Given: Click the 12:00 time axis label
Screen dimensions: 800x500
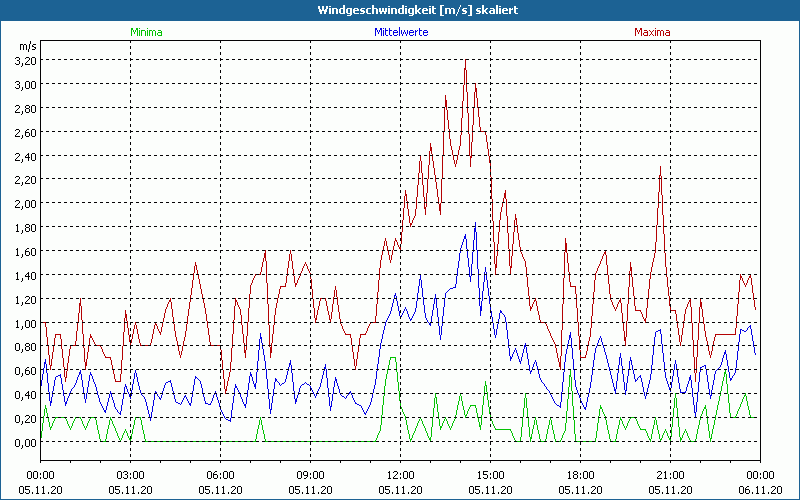Looking at the screenshot, I should tap(401, 476).
